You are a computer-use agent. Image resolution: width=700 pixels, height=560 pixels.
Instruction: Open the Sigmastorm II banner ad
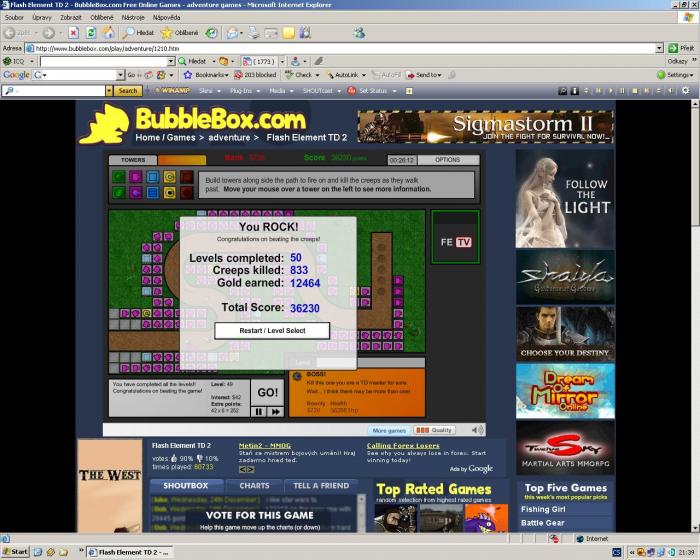(485, 127)
